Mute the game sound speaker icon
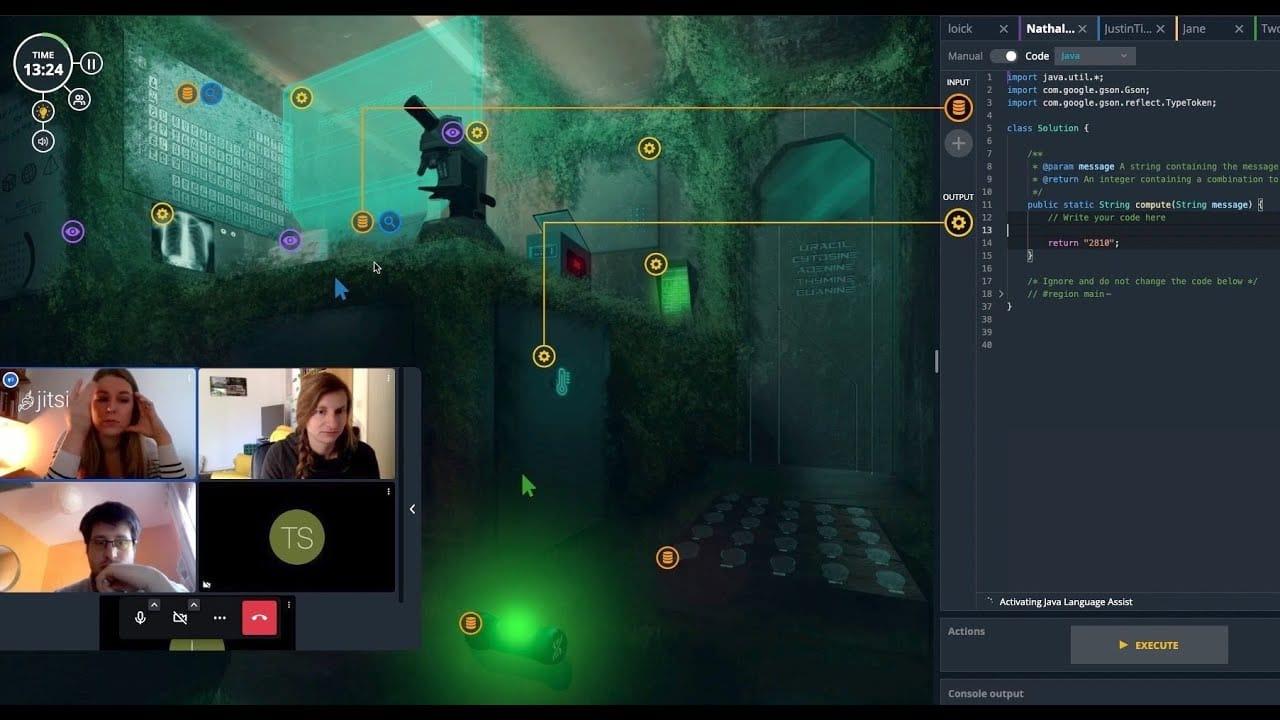Viewport: 1280px width, 720px height. (43, 141)
